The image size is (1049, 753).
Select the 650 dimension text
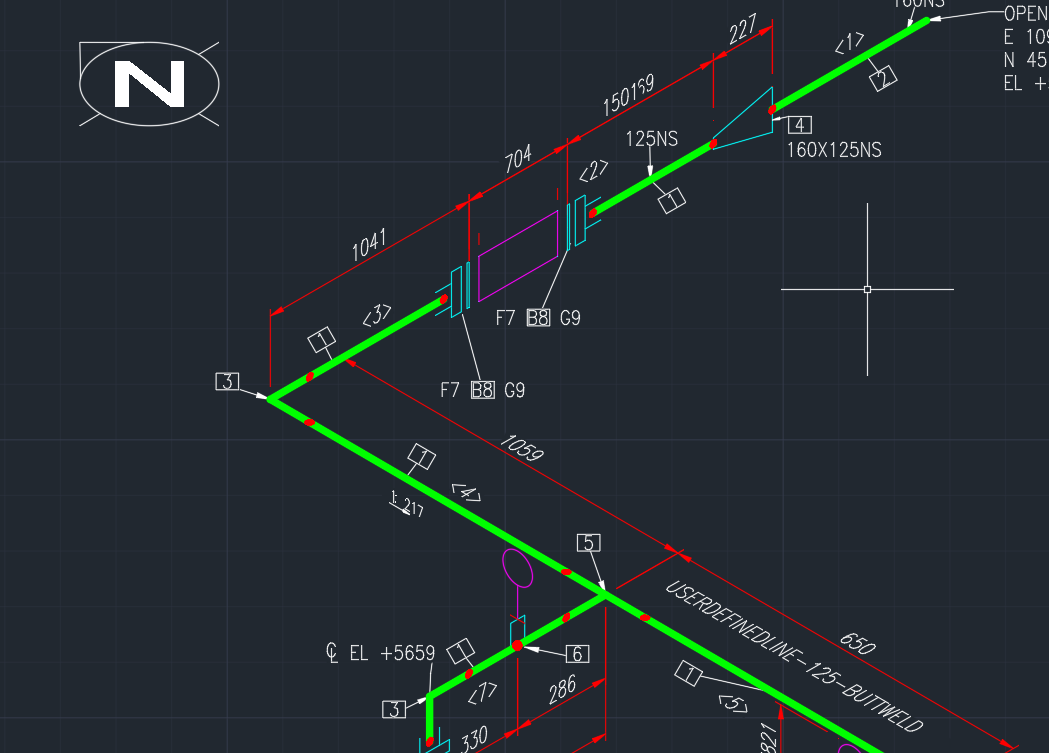coord(857,643)
